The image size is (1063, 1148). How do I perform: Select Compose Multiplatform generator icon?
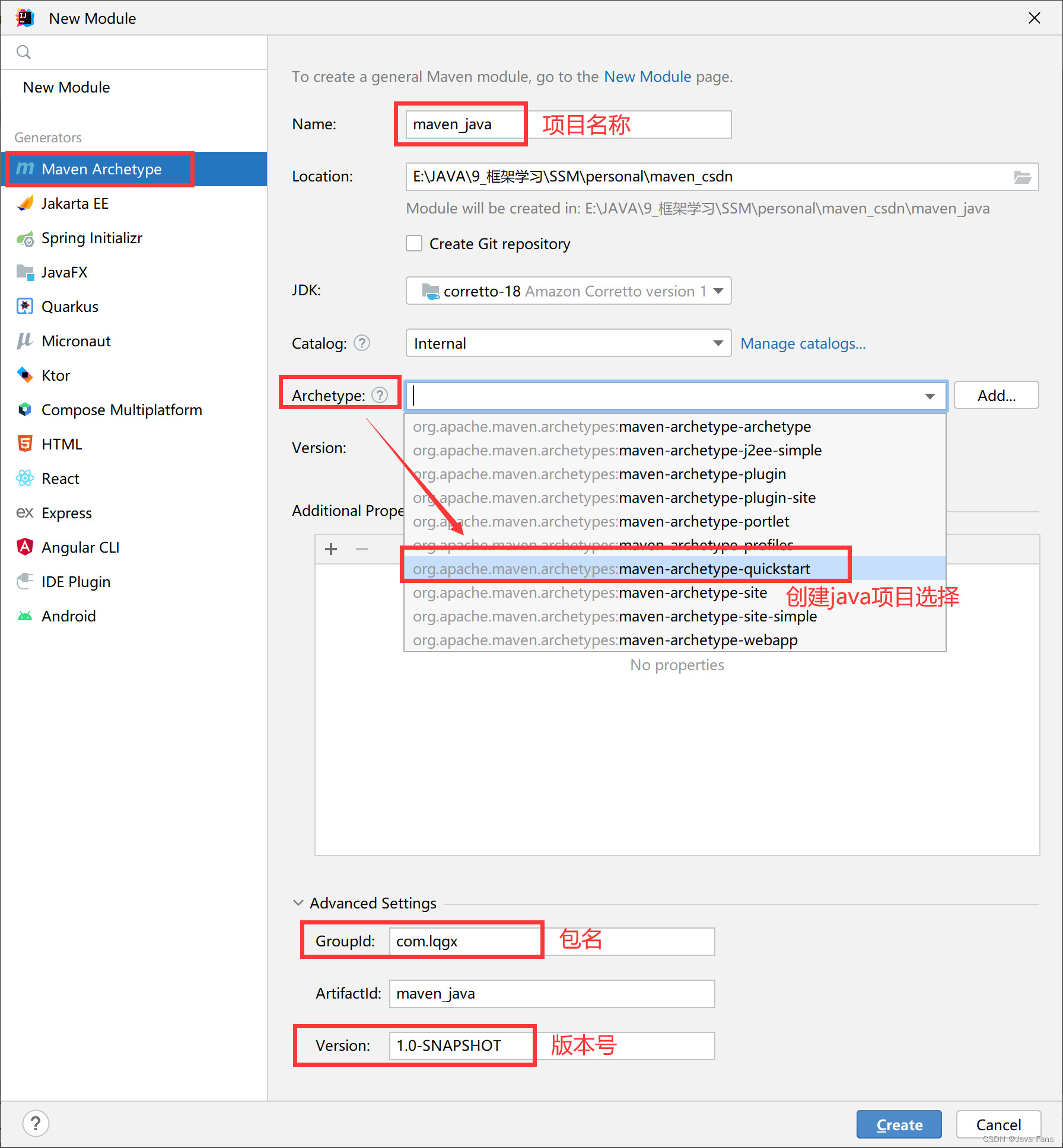tap(25, 410)
